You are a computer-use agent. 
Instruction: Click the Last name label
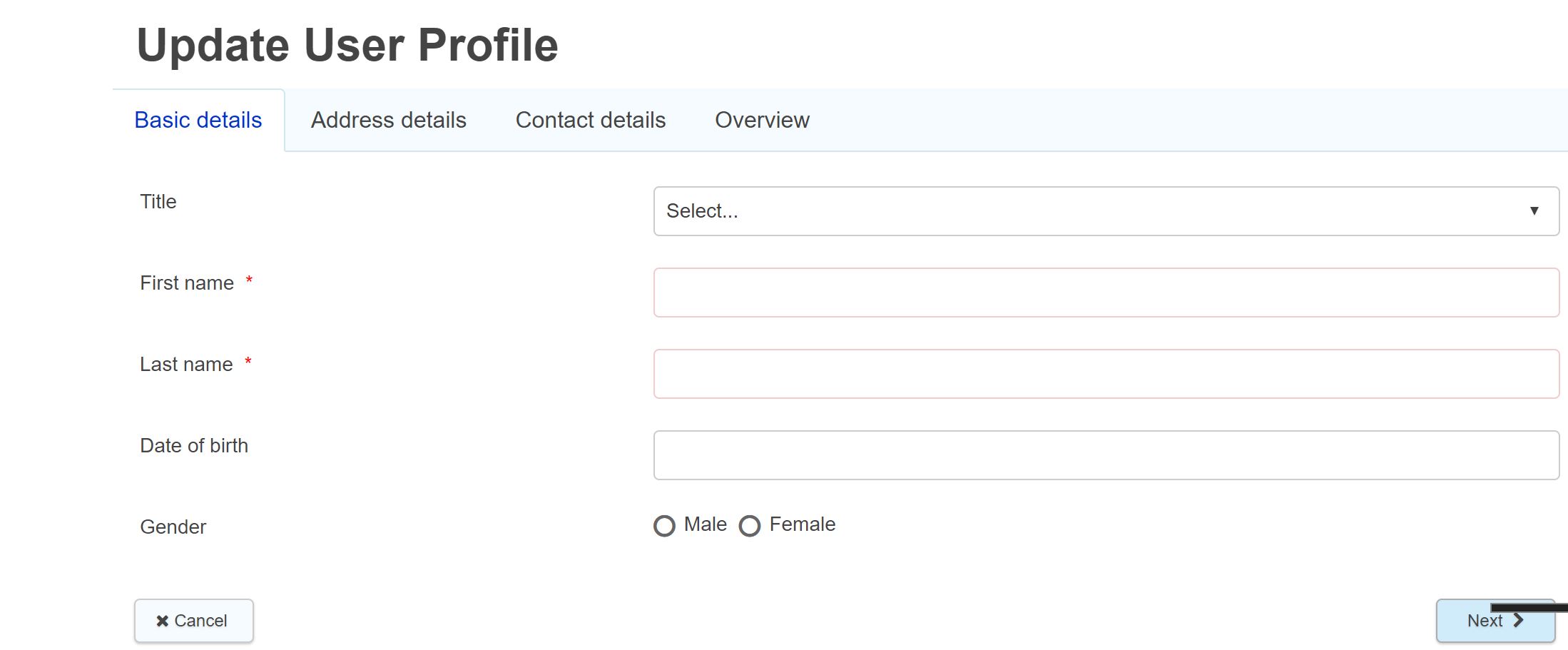[x=186, y=365]
